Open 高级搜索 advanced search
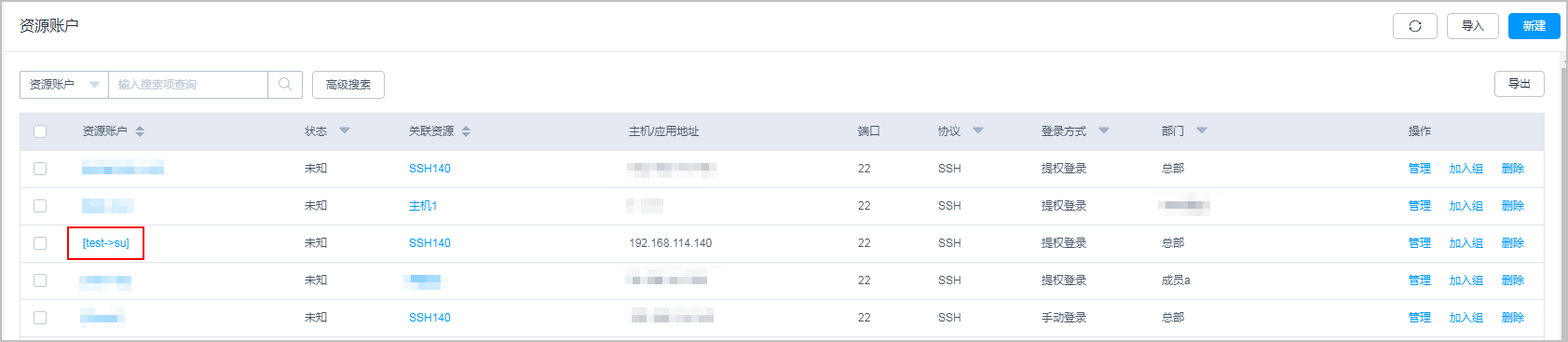Viewport: 1568px width, 342px height. (x=348, y=84)
